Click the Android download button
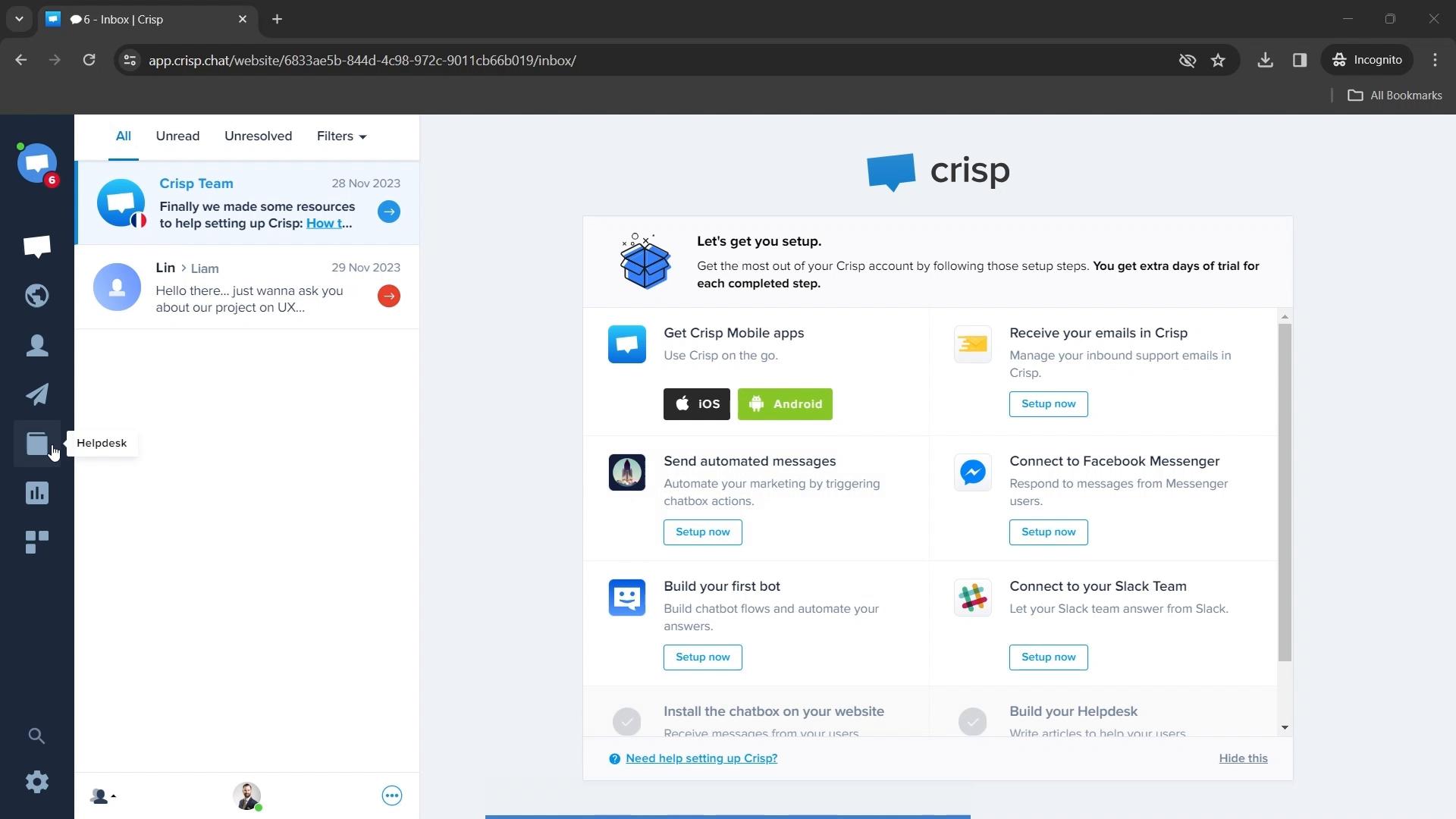The width and height of the screenshot is (1456, 819). pos(784,403)
